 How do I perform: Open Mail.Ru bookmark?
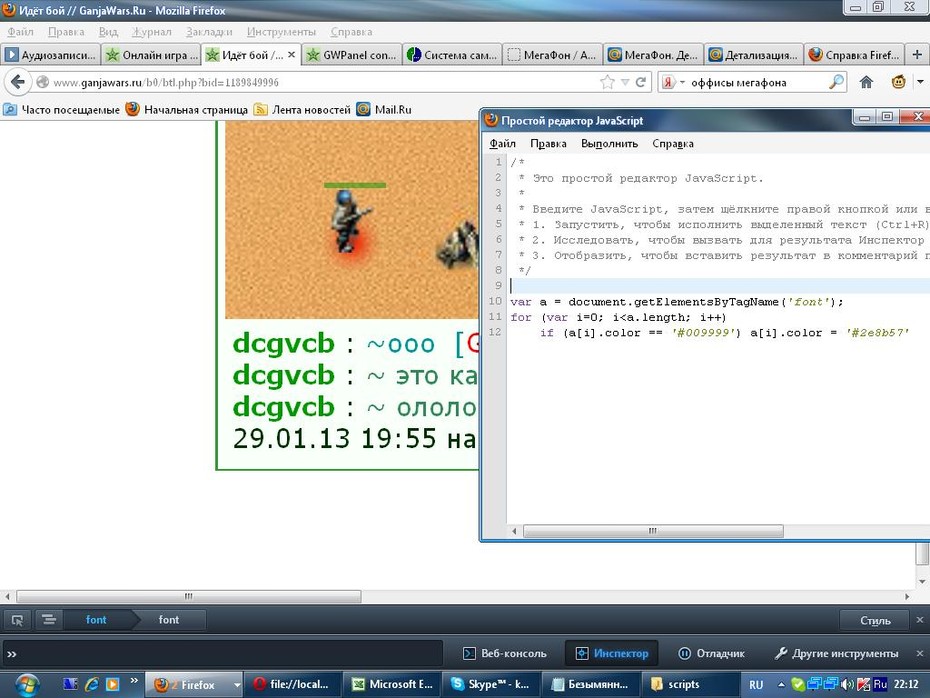[x=384, y=110]
